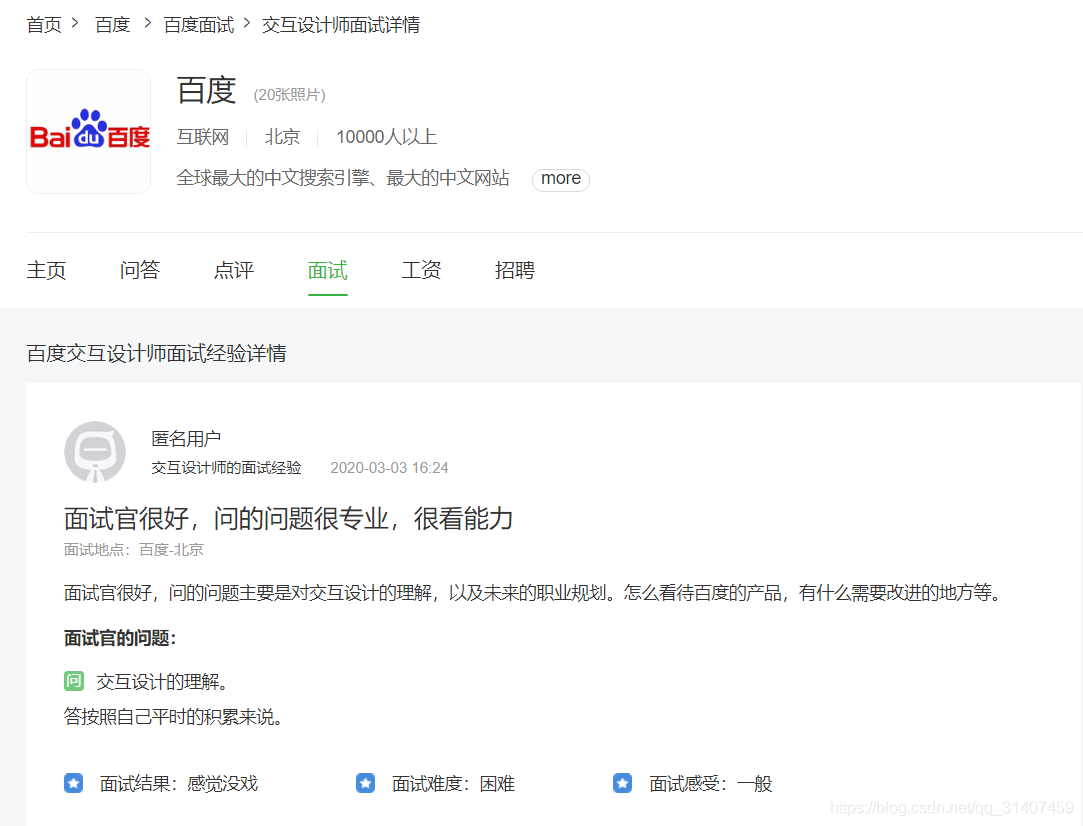
Task: Click breadcrumb arrow after 百度面试
Action: pyautogui.click(x=247, y=23)
